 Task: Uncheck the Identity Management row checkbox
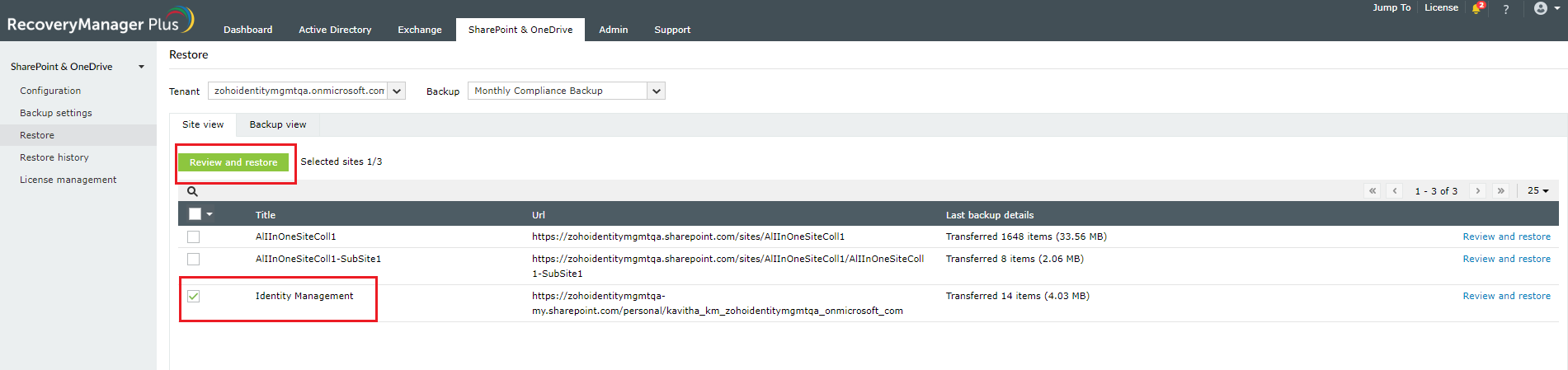(x=193, y=296)
